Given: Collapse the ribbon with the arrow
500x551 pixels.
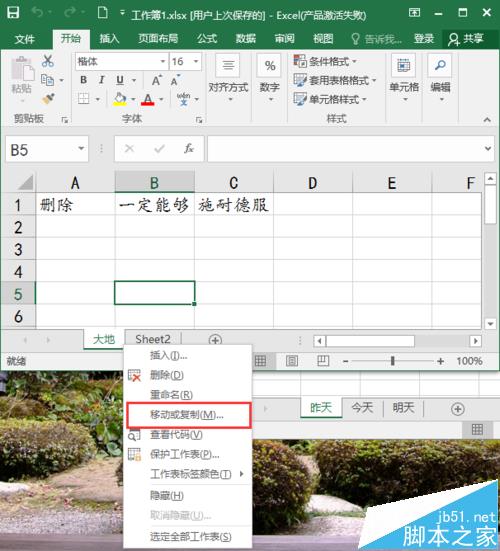Looking at the screenshot, I should click(487, 120).
